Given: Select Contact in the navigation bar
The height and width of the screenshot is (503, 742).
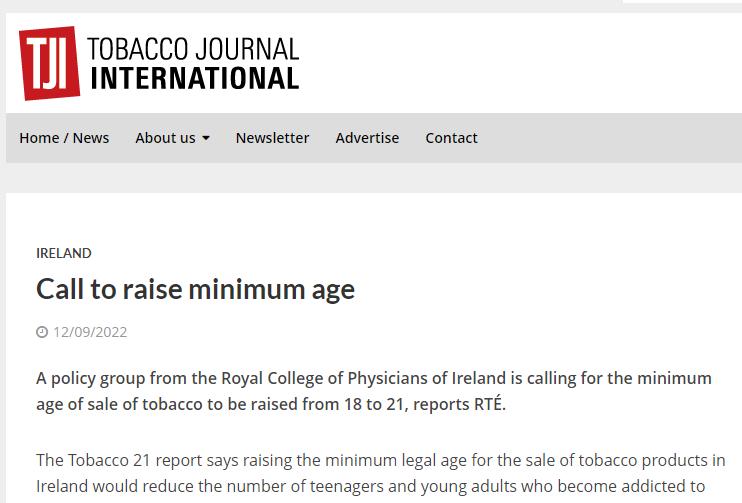Looking at the screenshot, I should coord(451,138).
